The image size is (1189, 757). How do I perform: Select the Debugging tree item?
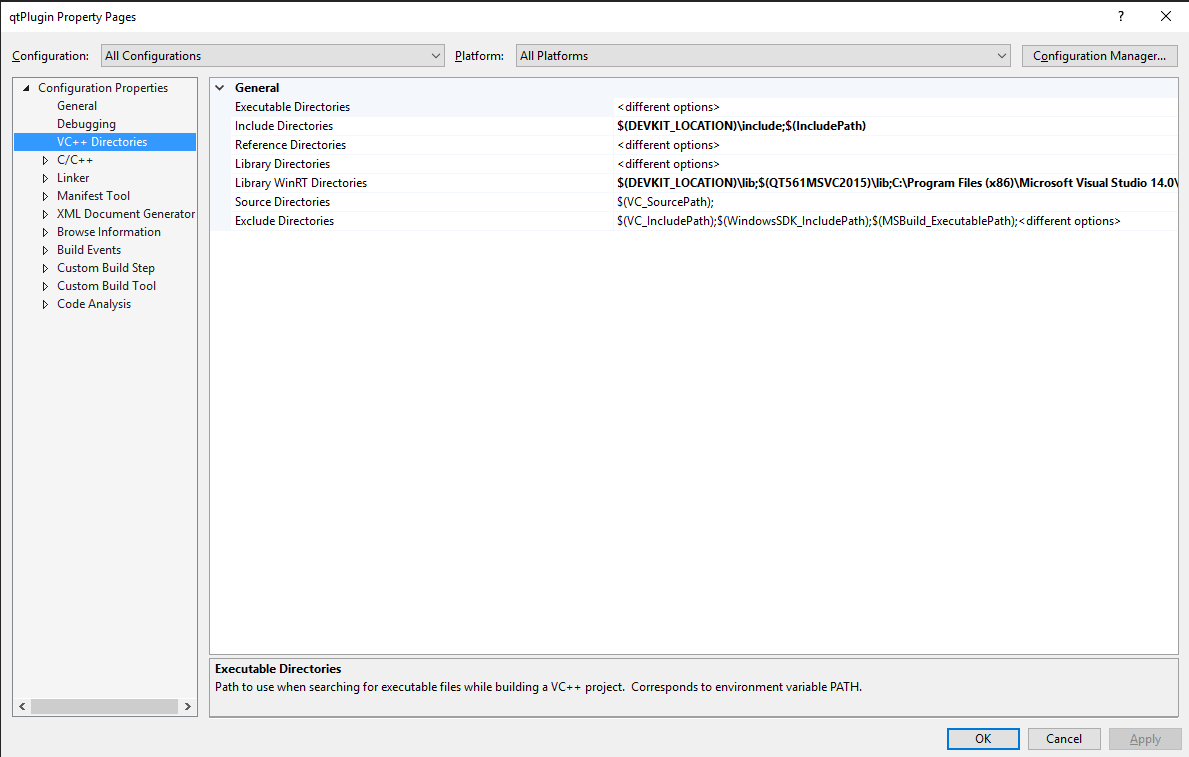click(x=86, y=124)
